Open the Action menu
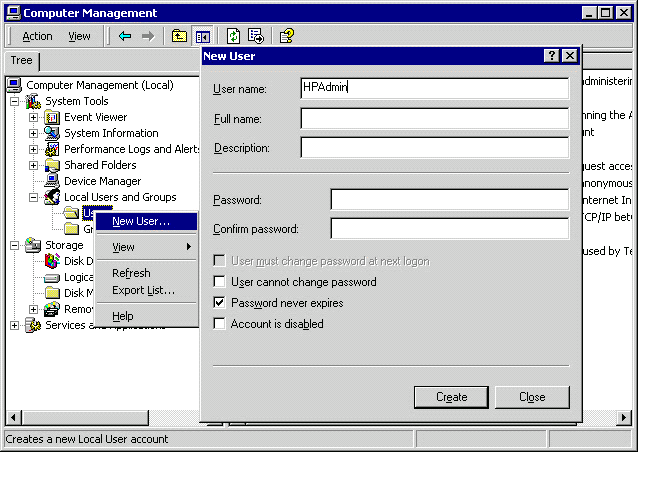The width and height of the screenshot is (650, 500). (37, 36)
